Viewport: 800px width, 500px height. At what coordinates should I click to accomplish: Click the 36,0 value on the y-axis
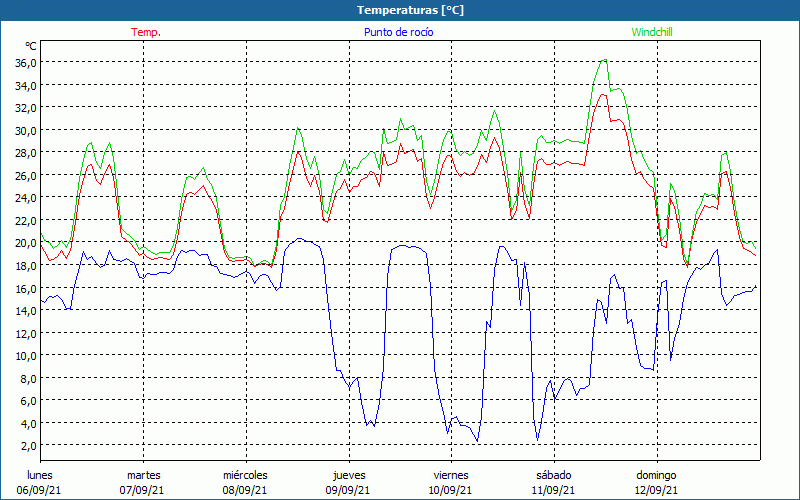[x=26, y=62]
